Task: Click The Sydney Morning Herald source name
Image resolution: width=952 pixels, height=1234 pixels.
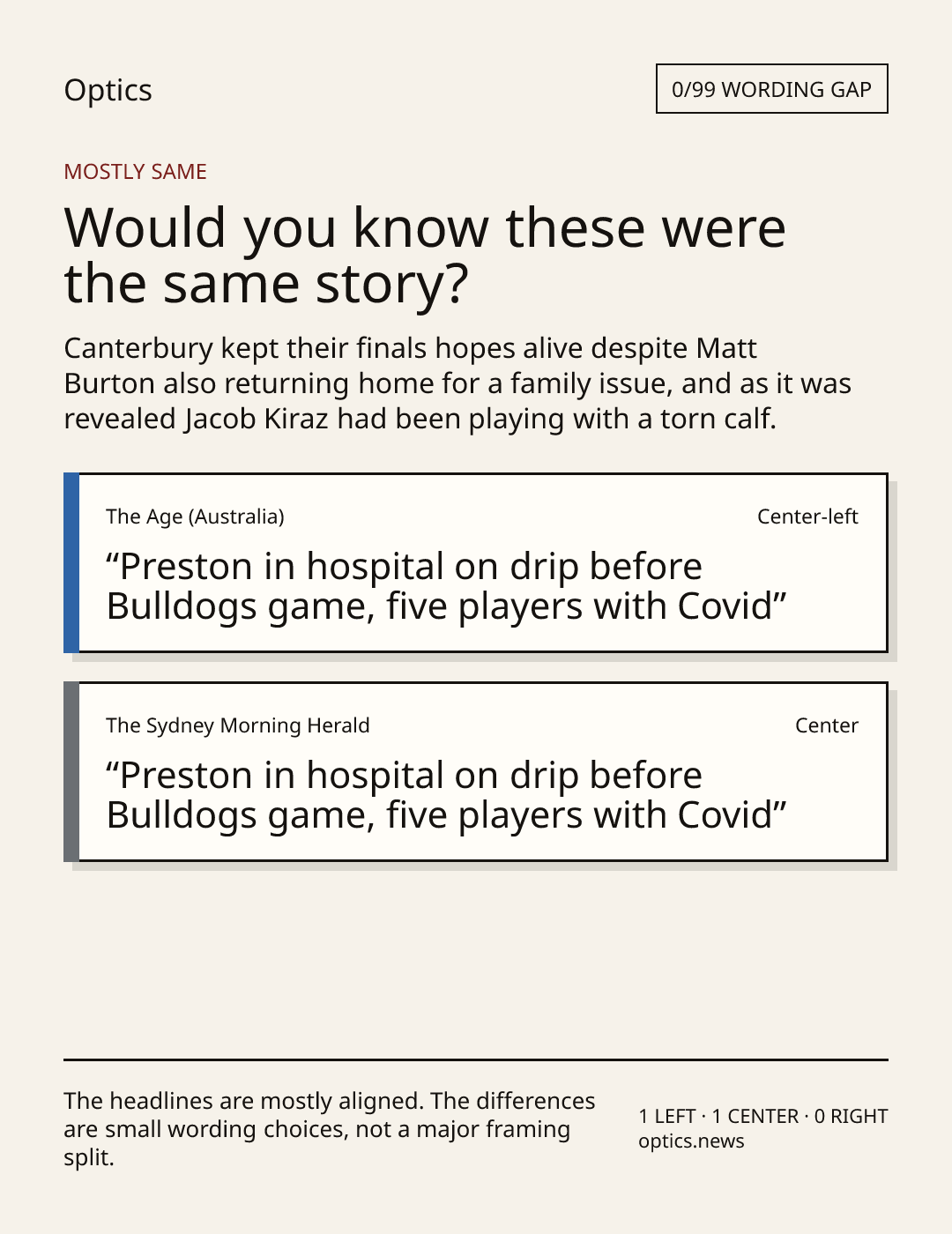Action: pyautogui.click(x=237, y=725)
